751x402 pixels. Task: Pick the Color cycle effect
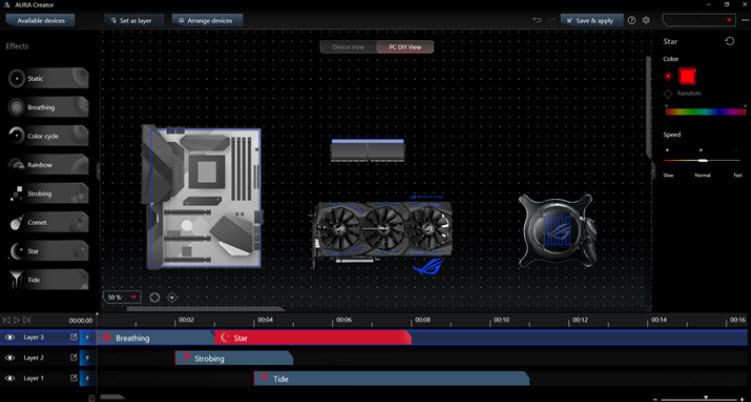(x=47, y=136)
